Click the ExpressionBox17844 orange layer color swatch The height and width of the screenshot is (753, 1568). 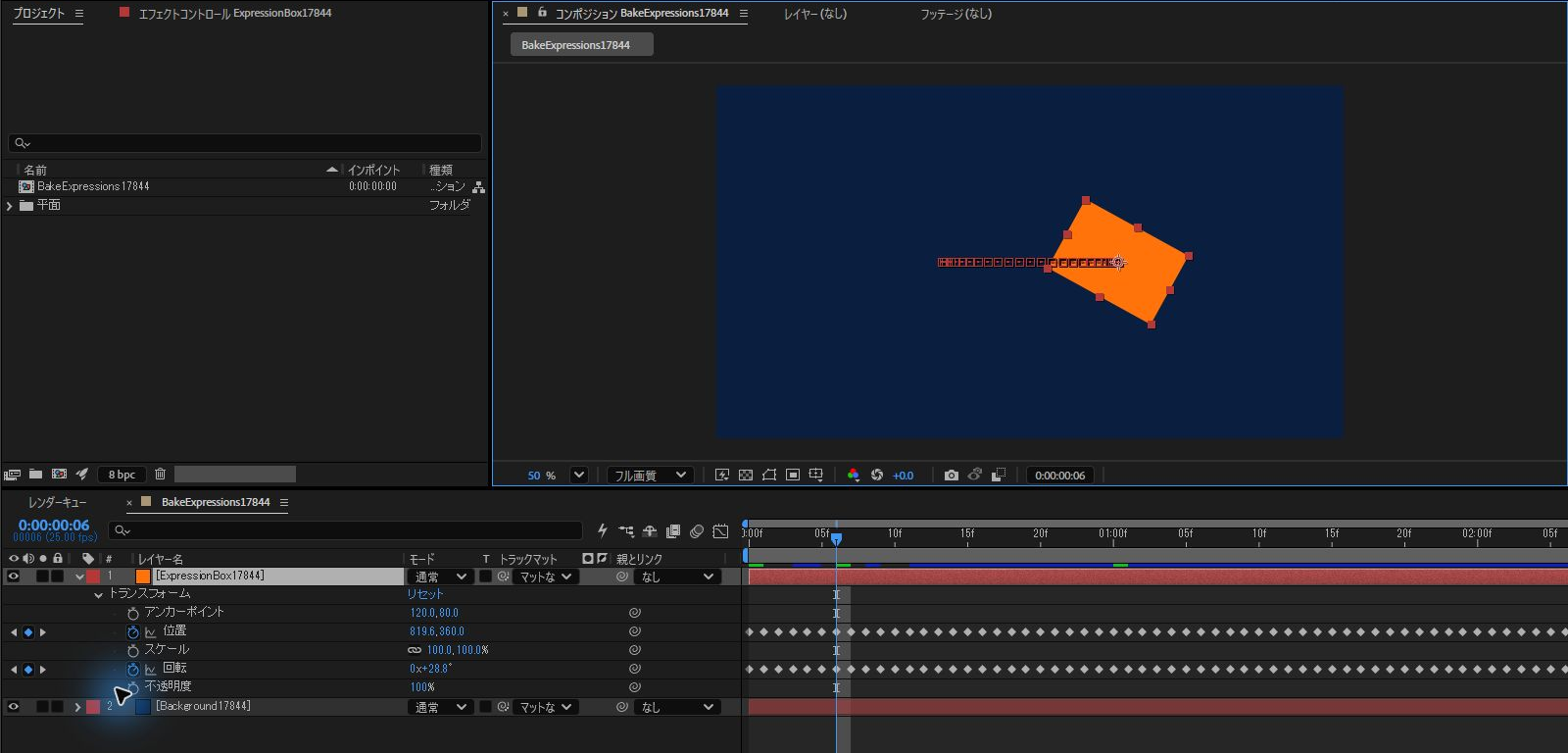coord(143,577)
